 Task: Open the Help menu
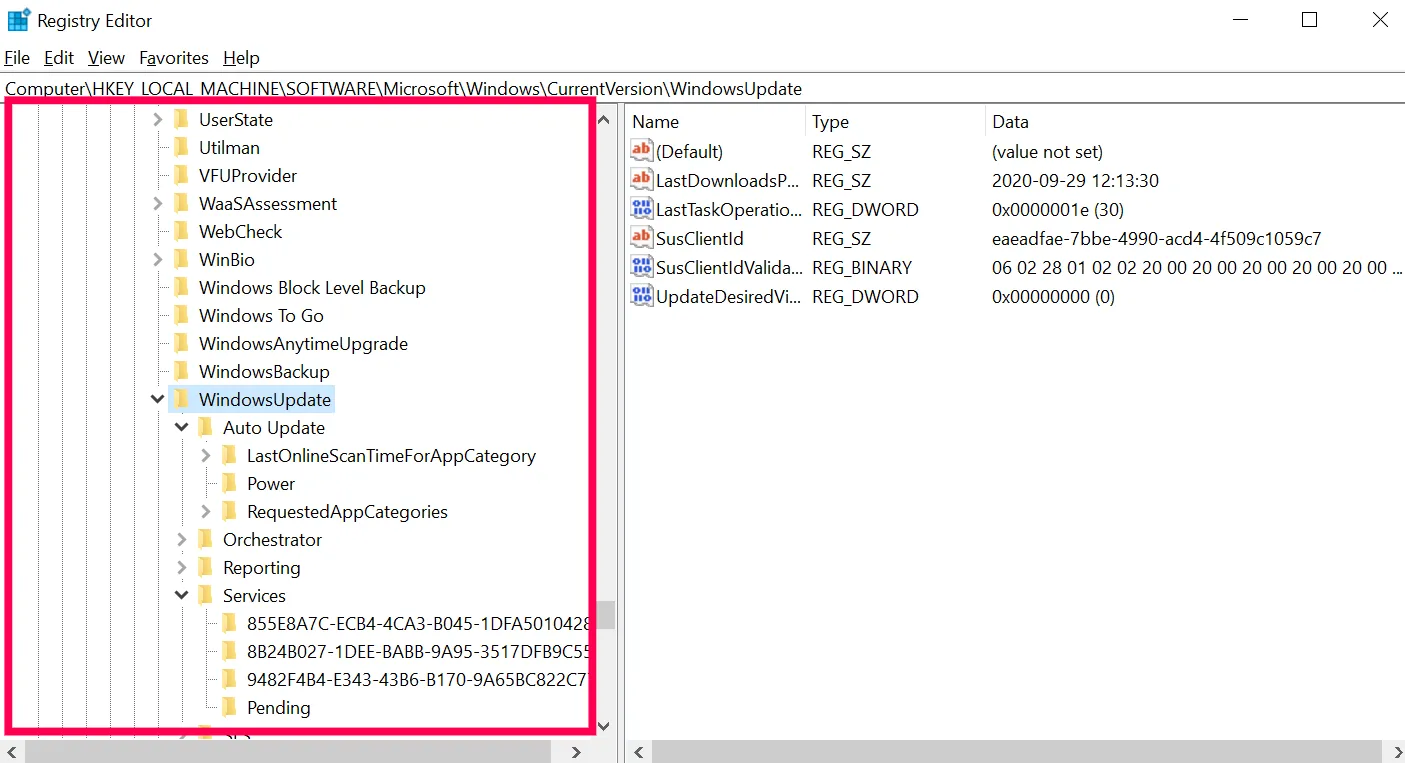pos(241,58)
